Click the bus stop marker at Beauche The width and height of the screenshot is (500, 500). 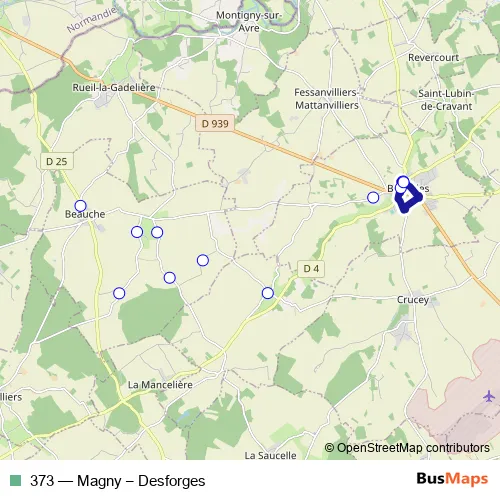pyautogui.click(x=80, y=206)
